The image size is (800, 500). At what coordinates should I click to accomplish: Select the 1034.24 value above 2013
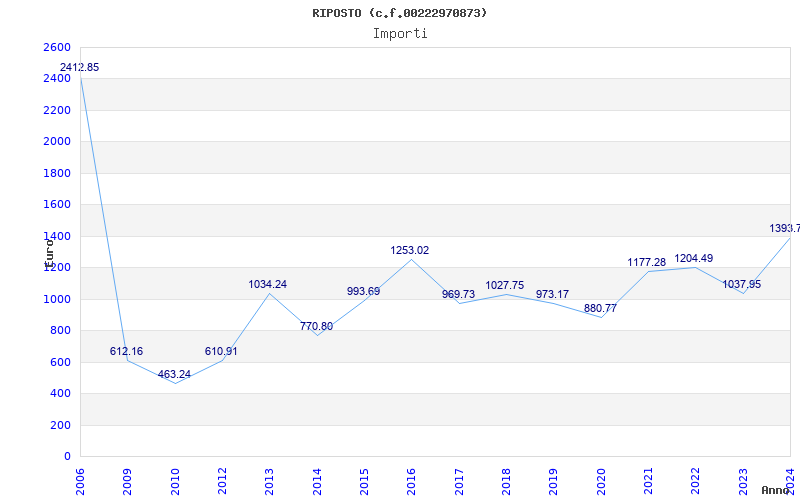[x=268, y=285]
